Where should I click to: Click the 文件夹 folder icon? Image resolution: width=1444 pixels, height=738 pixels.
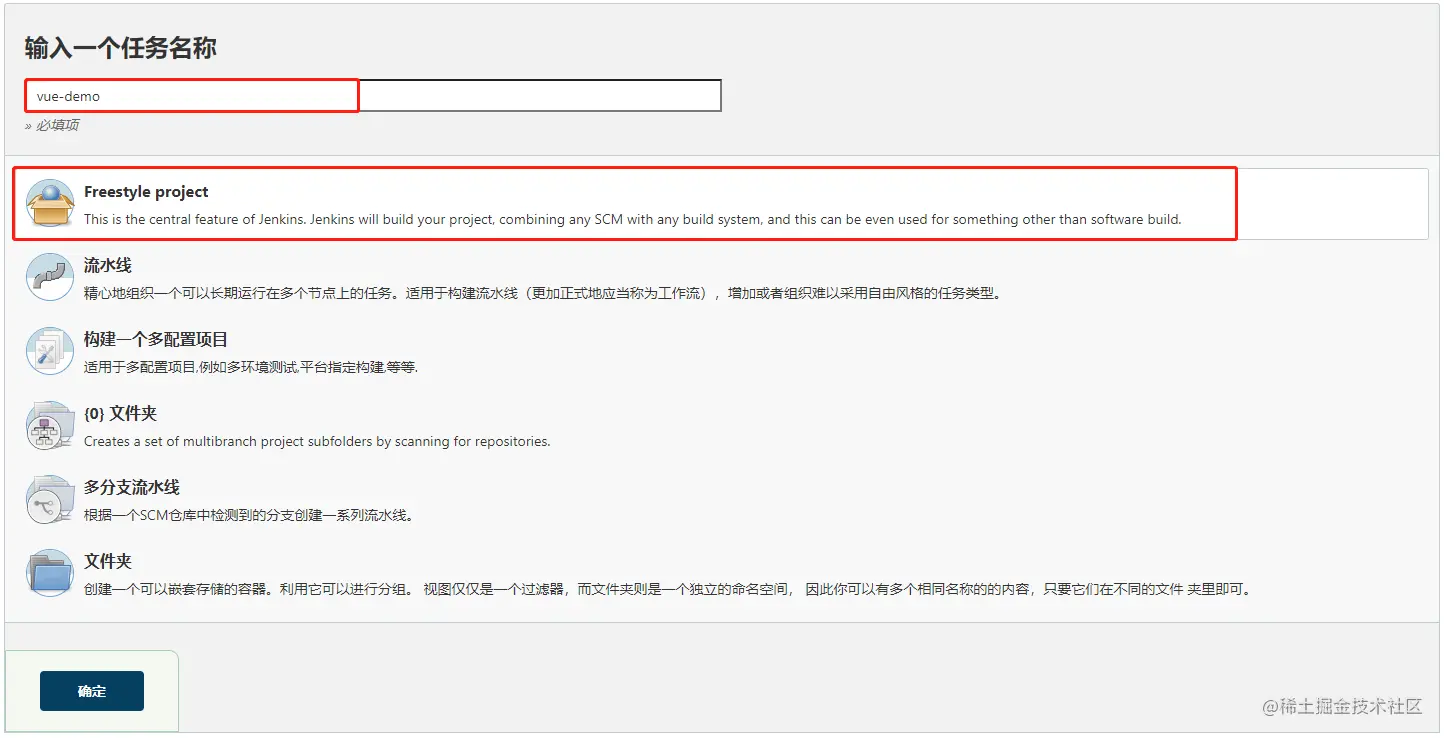(x=50, y=574)
